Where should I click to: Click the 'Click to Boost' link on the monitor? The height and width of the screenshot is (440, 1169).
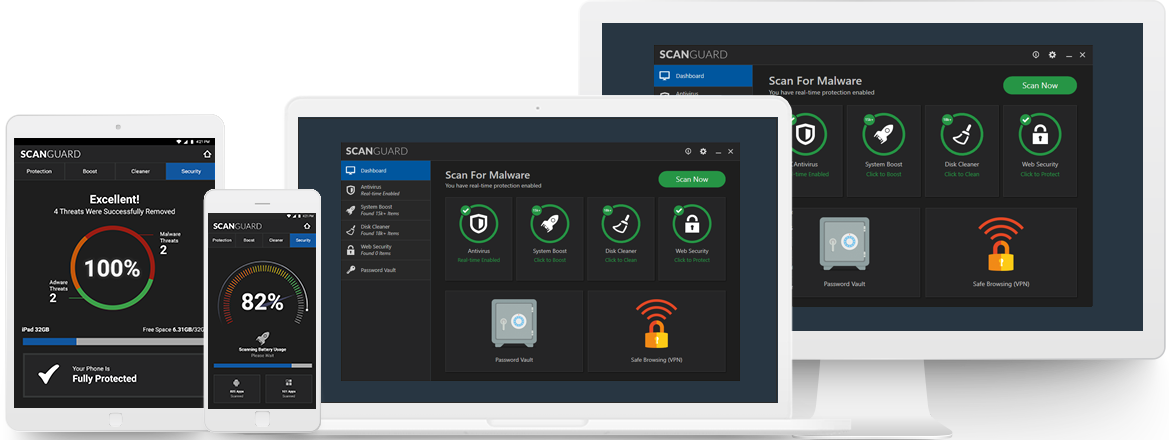tap(883, 175)
